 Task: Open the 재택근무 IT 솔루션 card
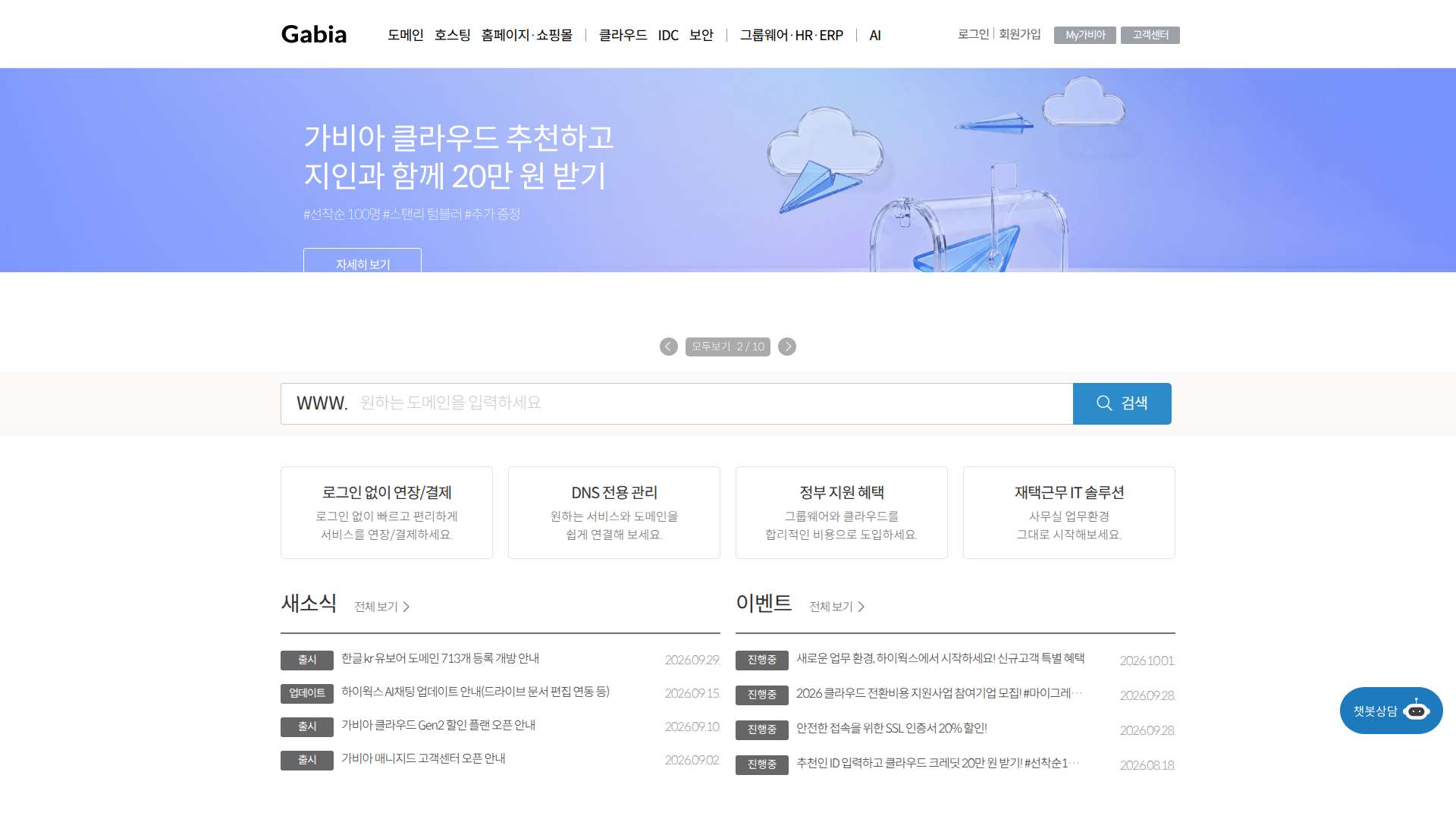[x=1069, y=513]
